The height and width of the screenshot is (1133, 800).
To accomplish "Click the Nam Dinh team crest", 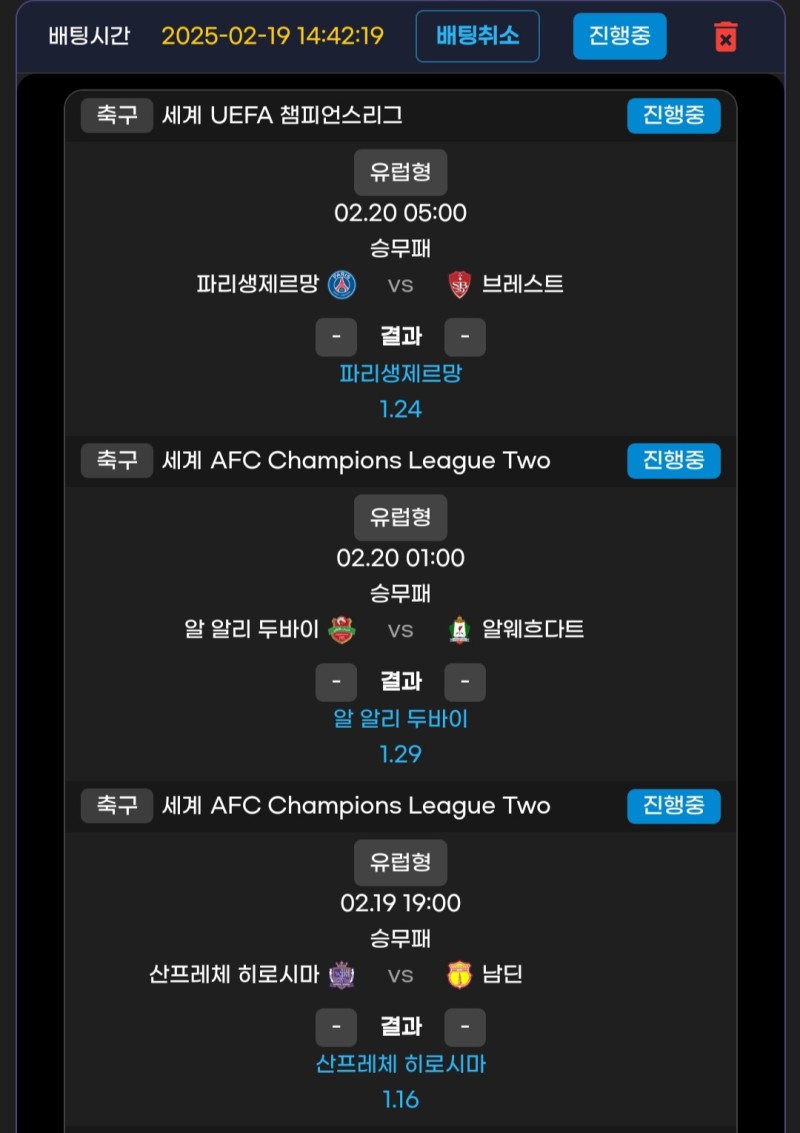I will tap(459, 975).
